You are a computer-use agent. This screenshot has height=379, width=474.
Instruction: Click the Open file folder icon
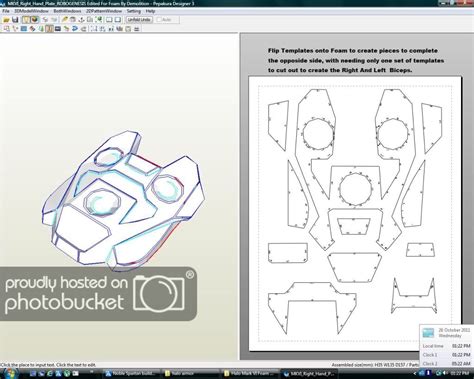pos(6,20)
